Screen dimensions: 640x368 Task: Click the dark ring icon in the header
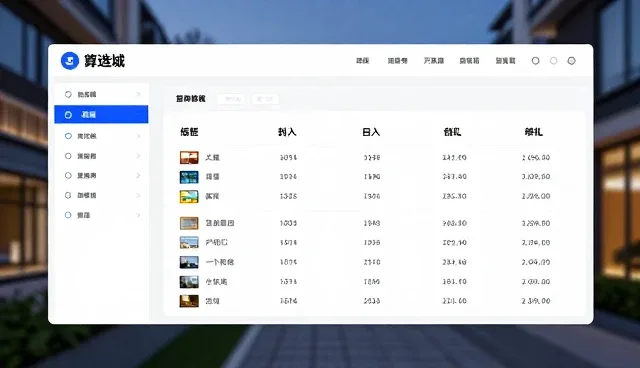[x=536, y=61]
